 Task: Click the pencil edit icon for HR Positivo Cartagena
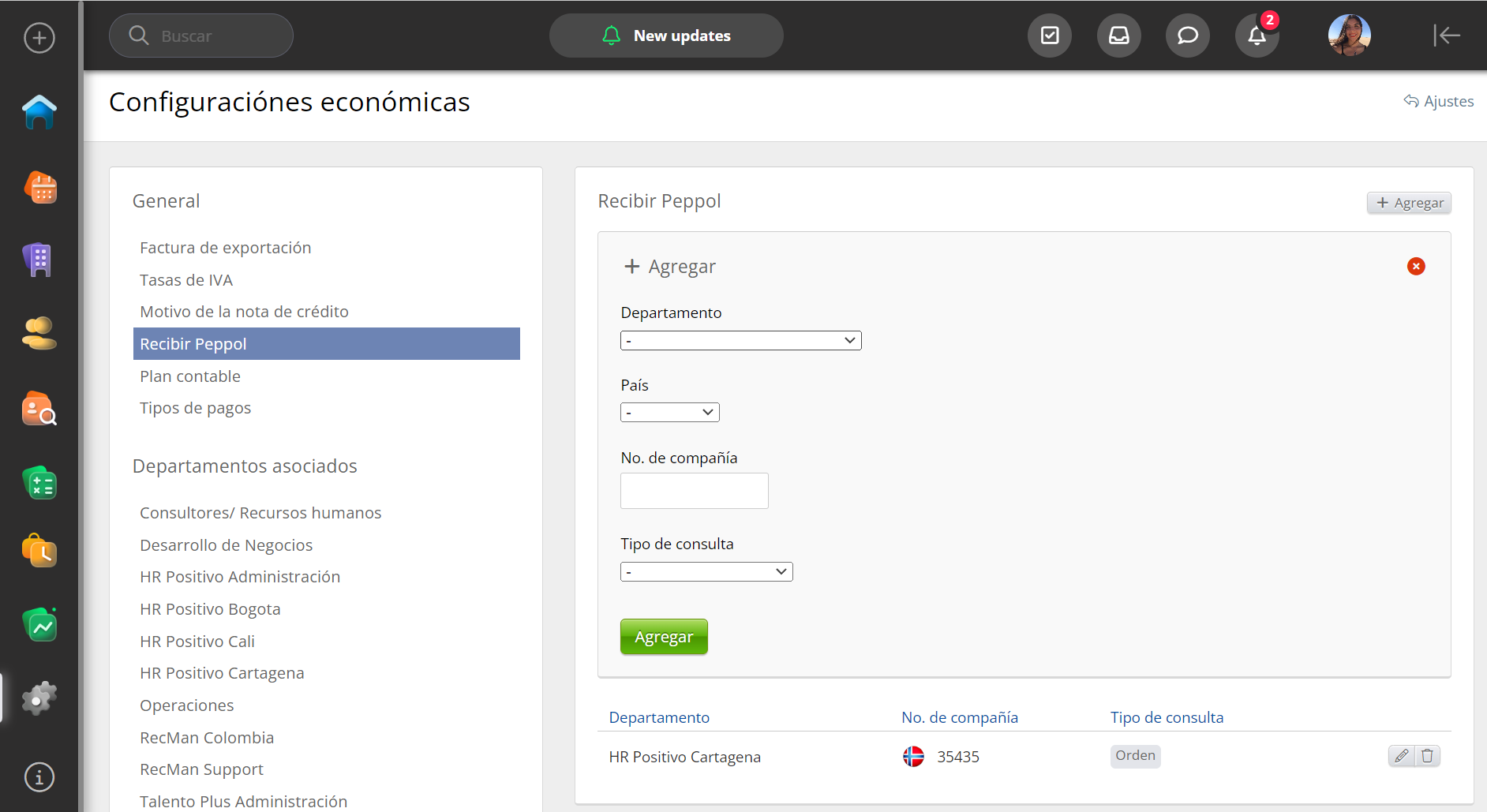pos(1401,756)
